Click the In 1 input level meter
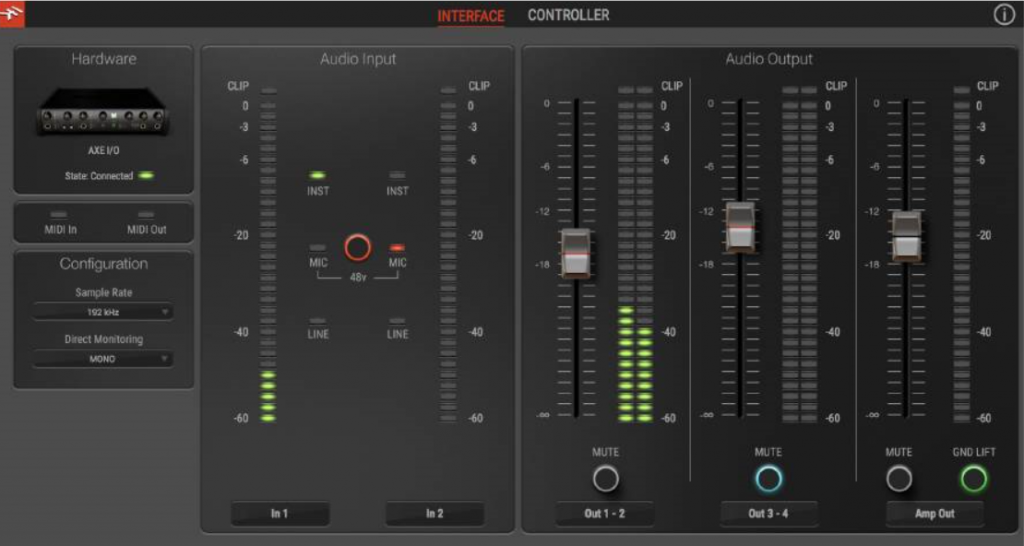Viewport: 1024px width, 546px height. click(x=268, y=254)
